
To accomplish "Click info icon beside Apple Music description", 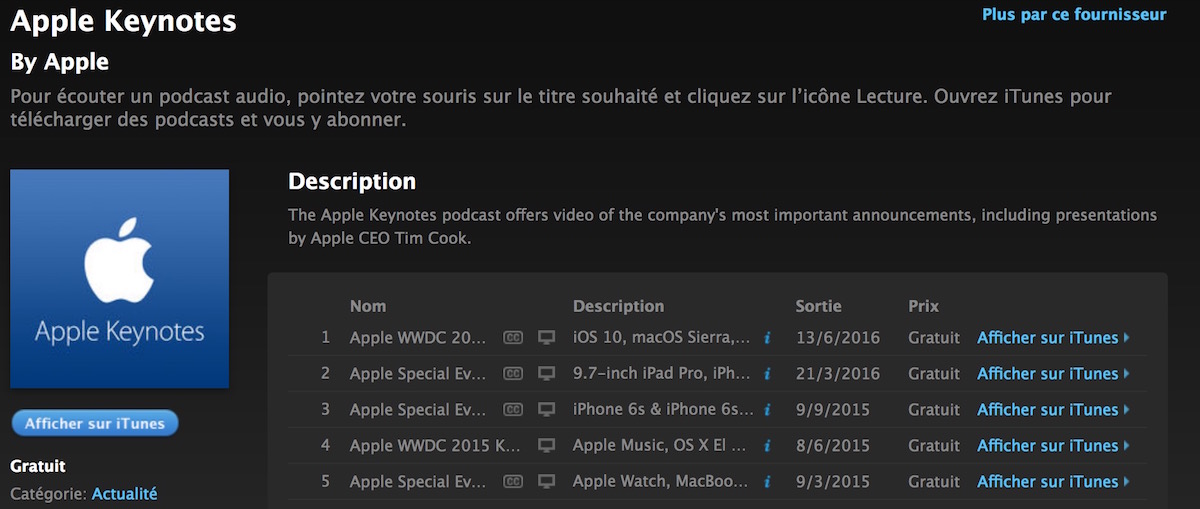I will coord(767,446).
